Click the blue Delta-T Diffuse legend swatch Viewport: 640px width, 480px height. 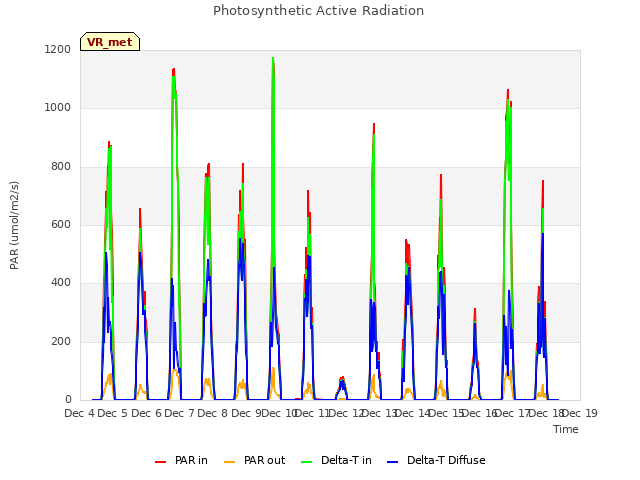[x=392, y=462]
